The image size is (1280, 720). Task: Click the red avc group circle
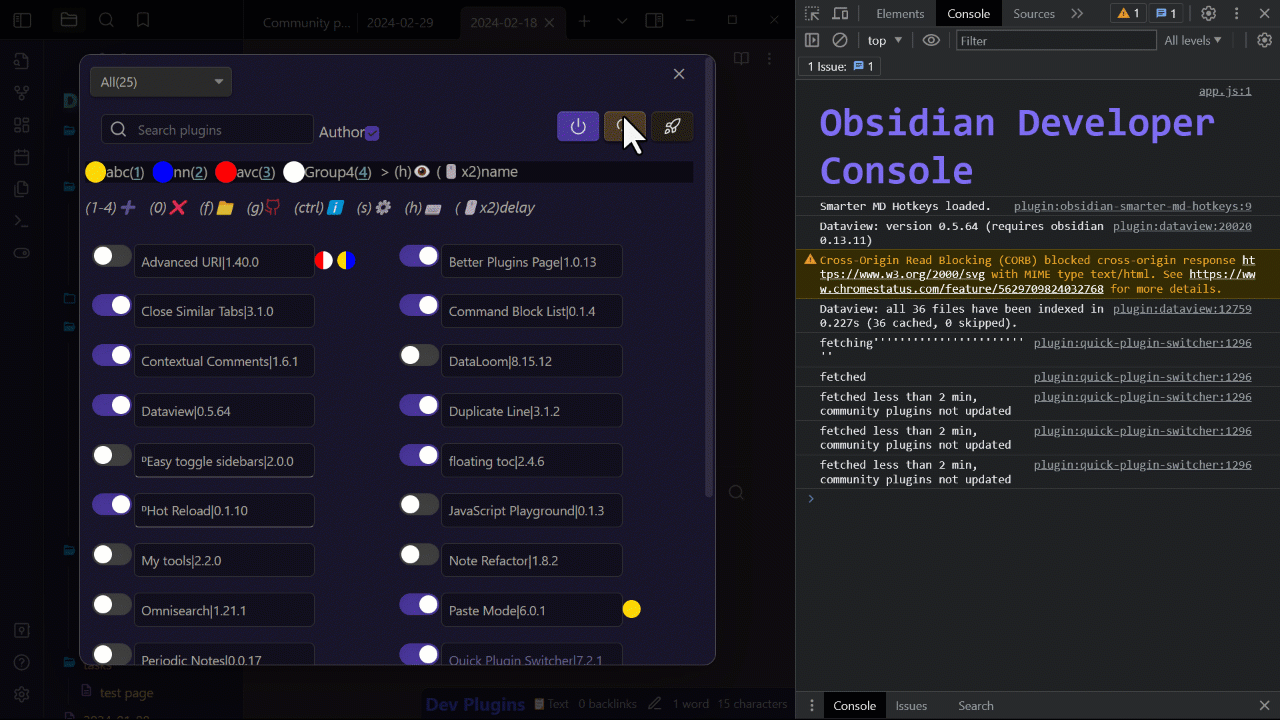[226, 172]
